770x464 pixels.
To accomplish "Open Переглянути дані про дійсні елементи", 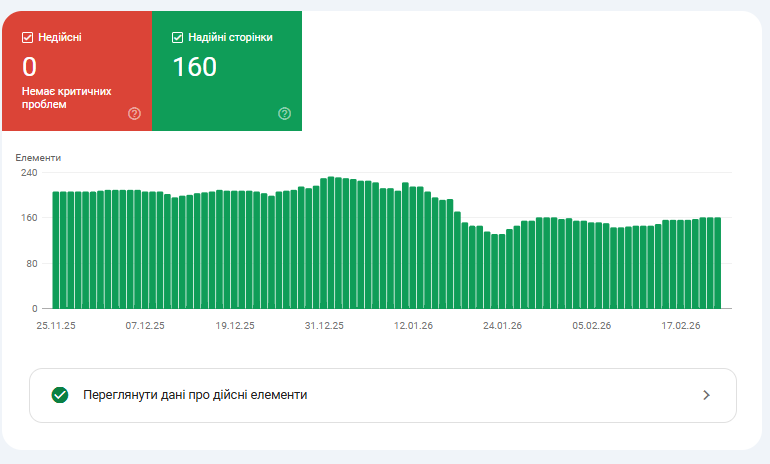I will [x=195, y=395].
